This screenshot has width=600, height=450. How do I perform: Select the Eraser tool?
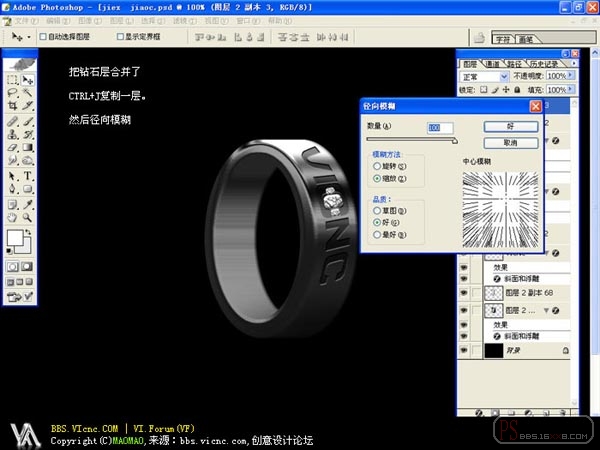(13, 147)
